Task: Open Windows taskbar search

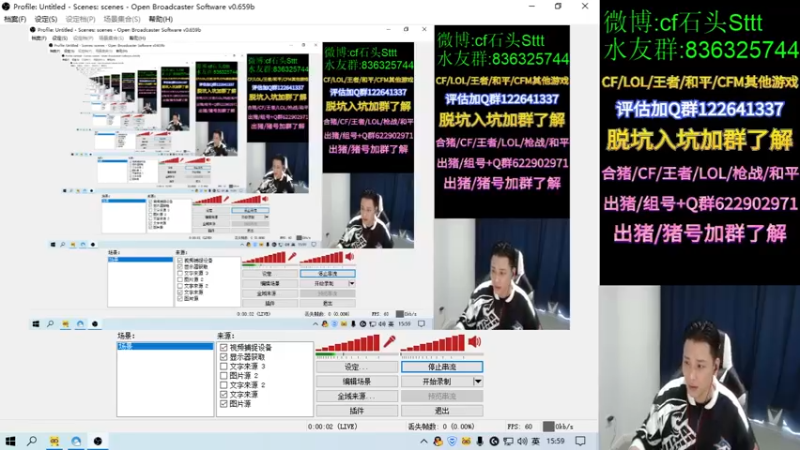Action: 32,441
